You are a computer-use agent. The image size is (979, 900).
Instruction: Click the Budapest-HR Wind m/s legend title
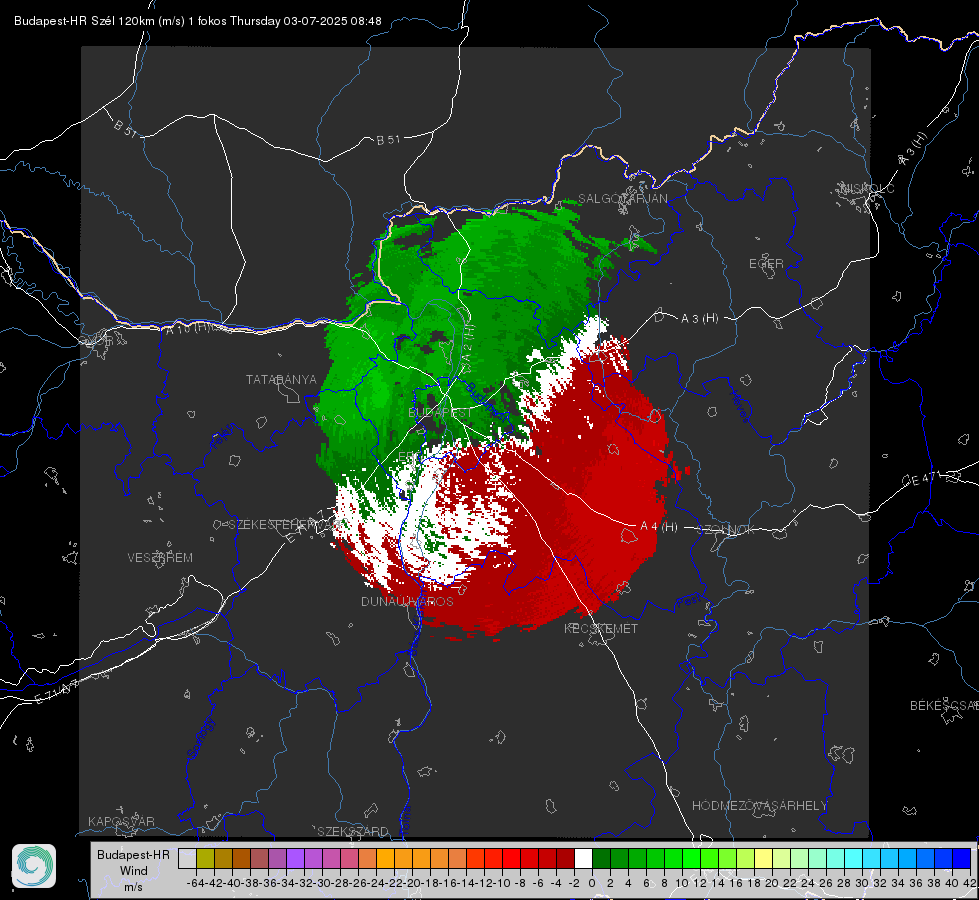(x=133, y=871)
